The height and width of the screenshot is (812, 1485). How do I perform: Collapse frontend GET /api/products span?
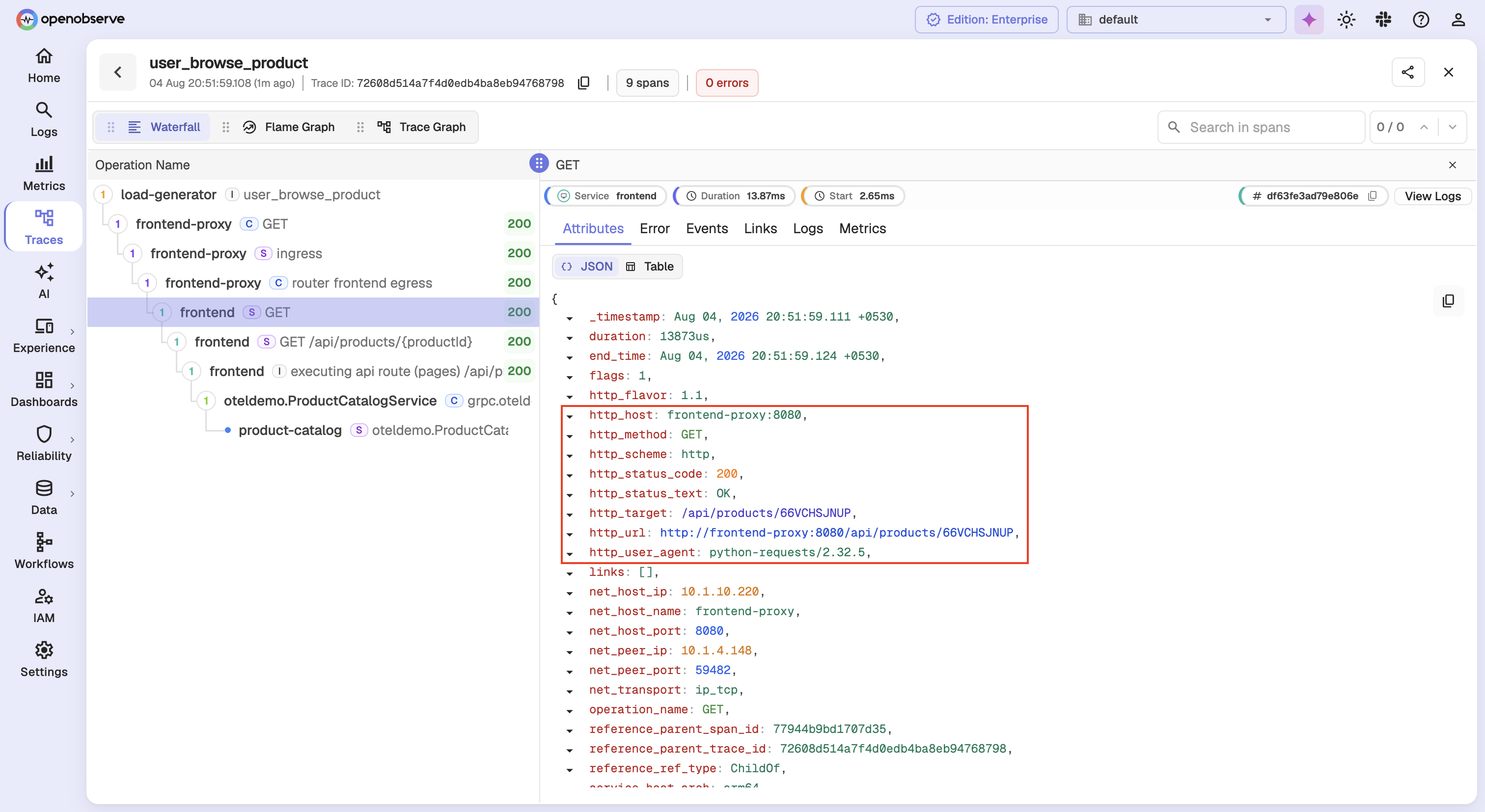(176, 342)
